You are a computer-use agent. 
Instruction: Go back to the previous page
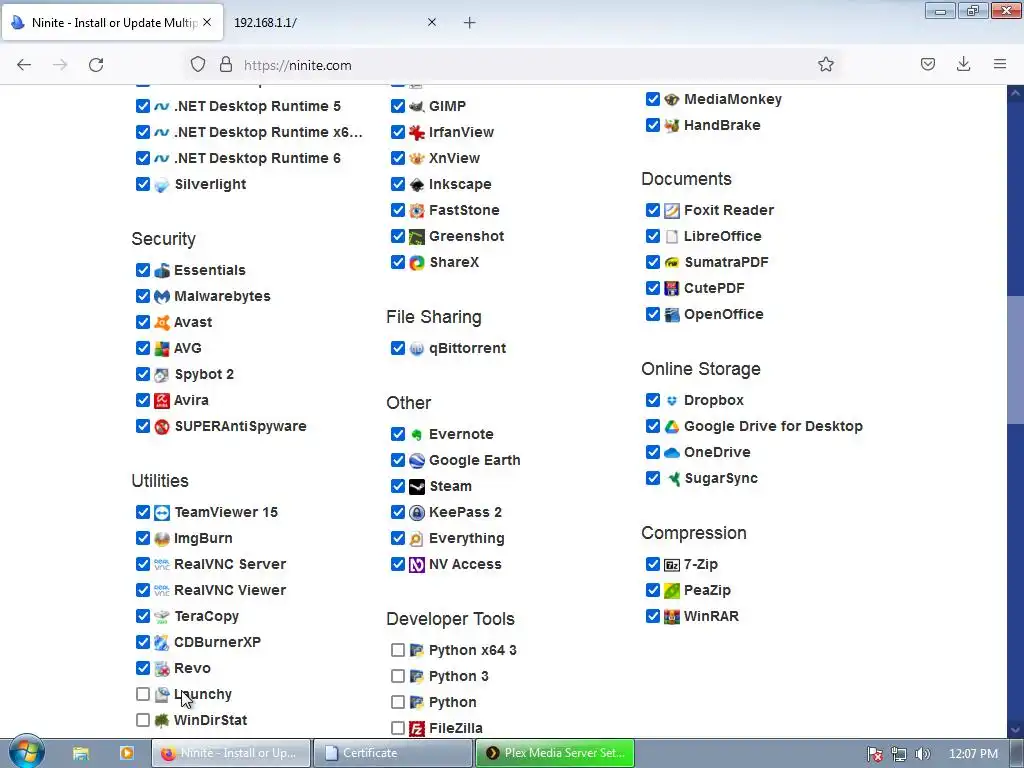(x=24, y=65)
